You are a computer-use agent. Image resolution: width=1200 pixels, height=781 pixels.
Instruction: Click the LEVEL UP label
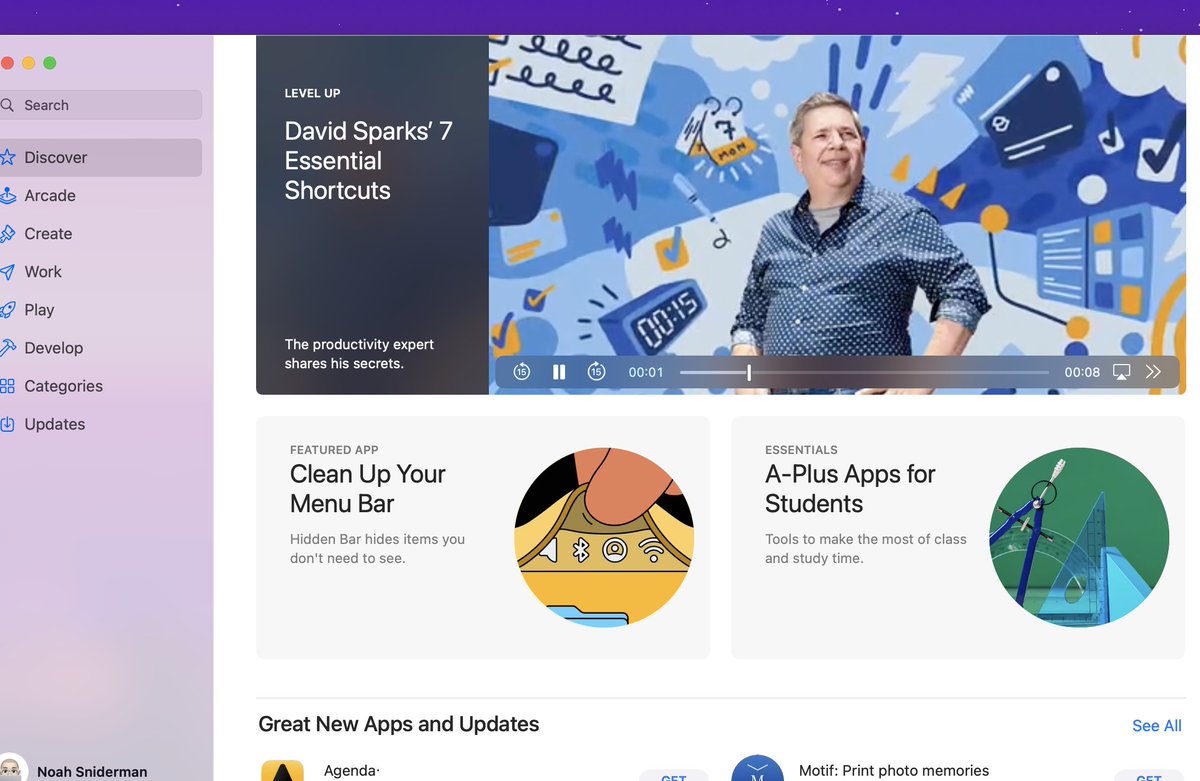(312, 93)
